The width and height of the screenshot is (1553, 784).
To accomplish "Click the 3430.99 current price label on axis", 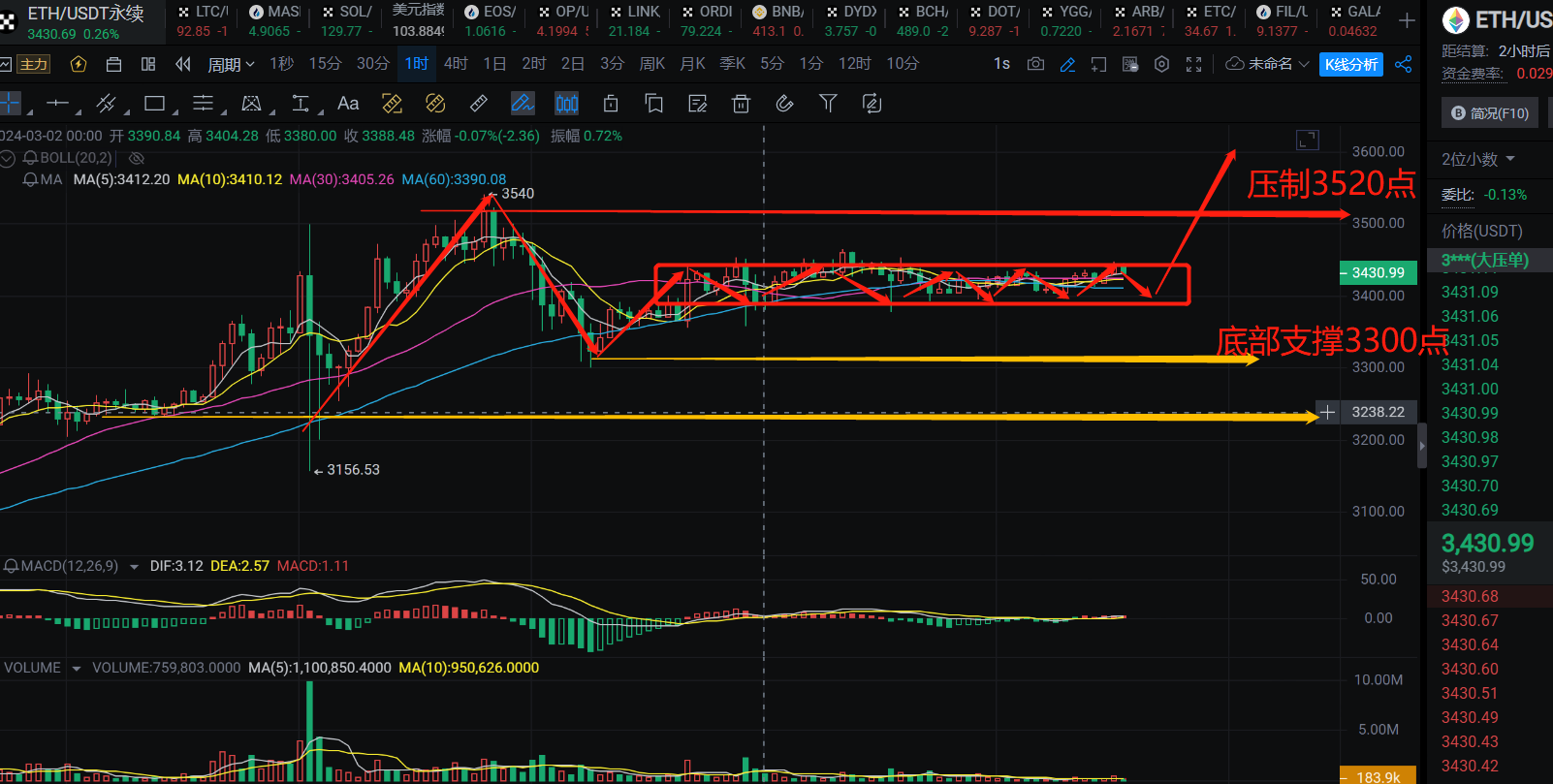I will tap(1378, 273).
